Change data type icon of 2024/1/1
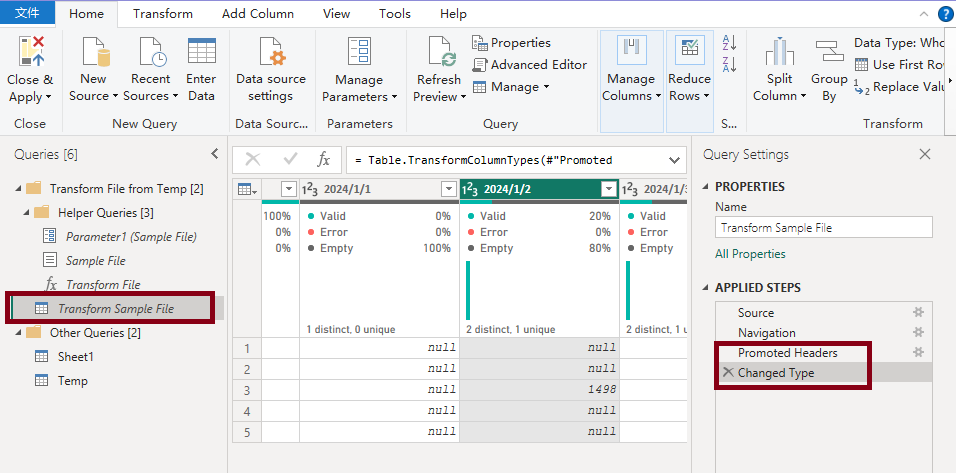This screenshot has height=473, width=956. pos(310,190)
